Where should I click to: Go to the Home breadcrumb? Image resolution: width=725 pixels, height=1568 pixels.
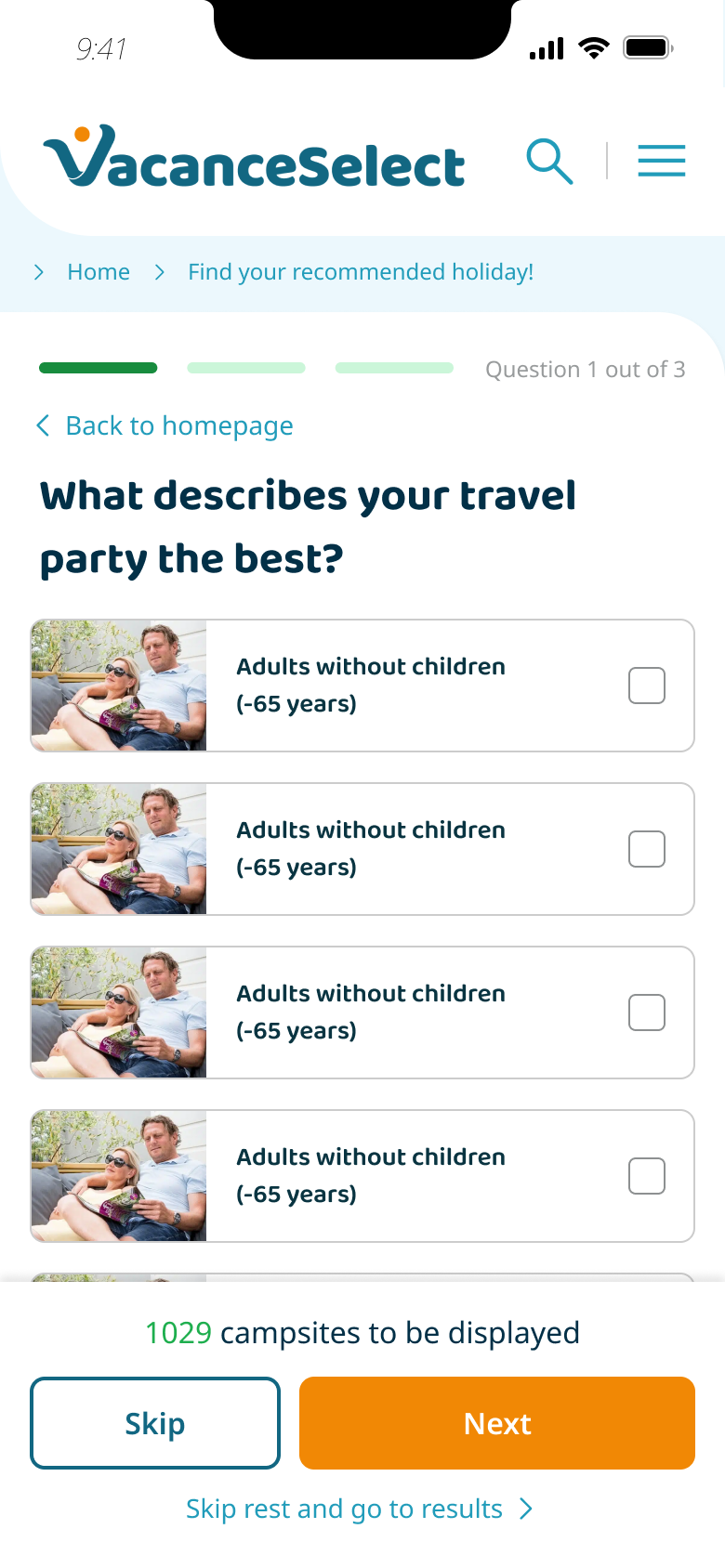[99, 272]
